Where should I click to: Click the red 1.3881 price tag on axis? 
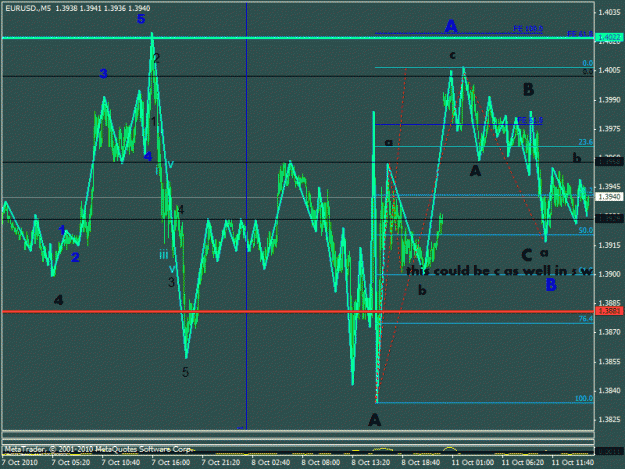pos(608,311)
